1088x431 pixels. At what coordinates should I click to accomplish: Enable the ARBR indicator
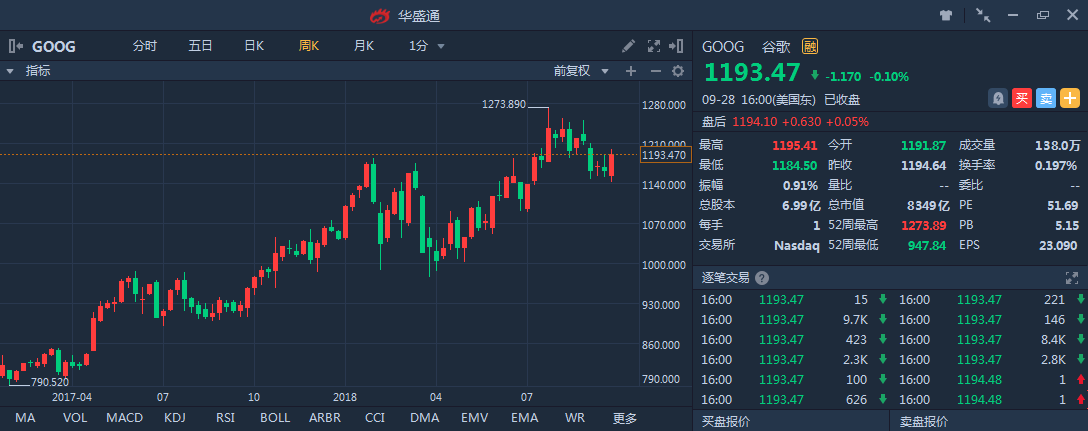pos(325,418)
